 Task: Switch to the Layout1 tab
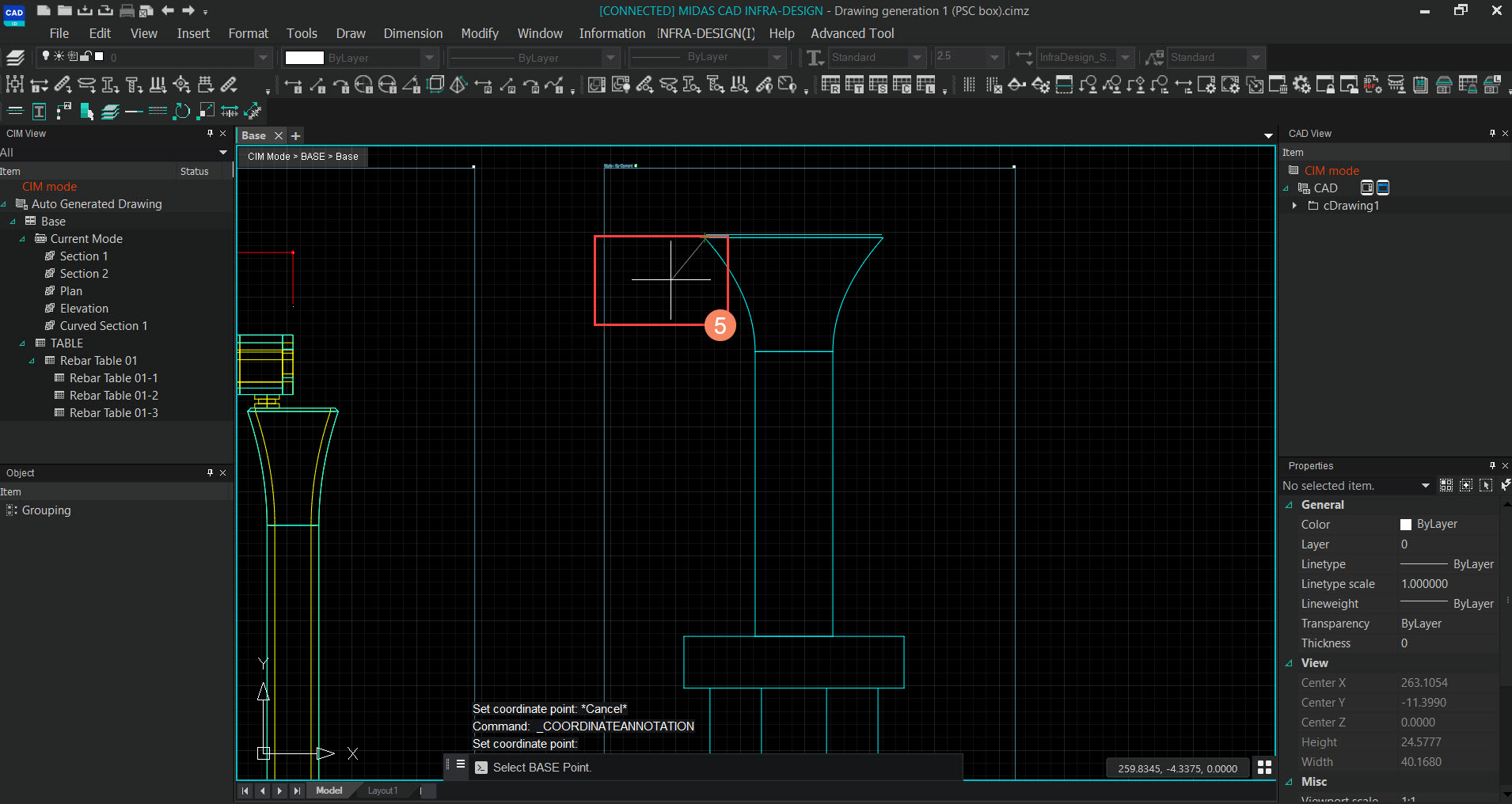(382, 791)
